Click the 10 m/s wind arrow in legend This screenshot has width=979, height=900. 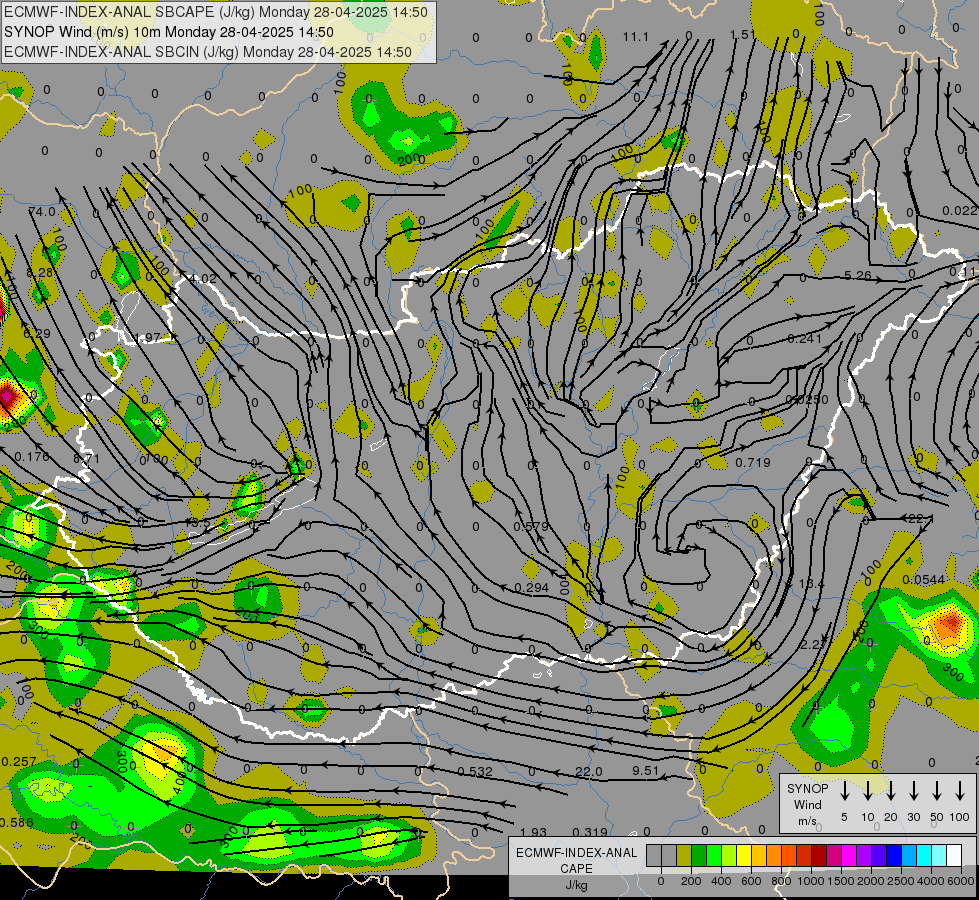[x=868, y=791]
